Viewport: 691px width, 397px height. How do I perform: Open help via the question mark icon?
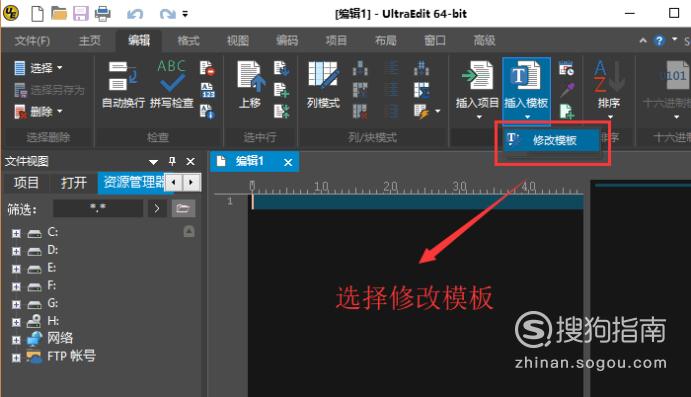659,41
